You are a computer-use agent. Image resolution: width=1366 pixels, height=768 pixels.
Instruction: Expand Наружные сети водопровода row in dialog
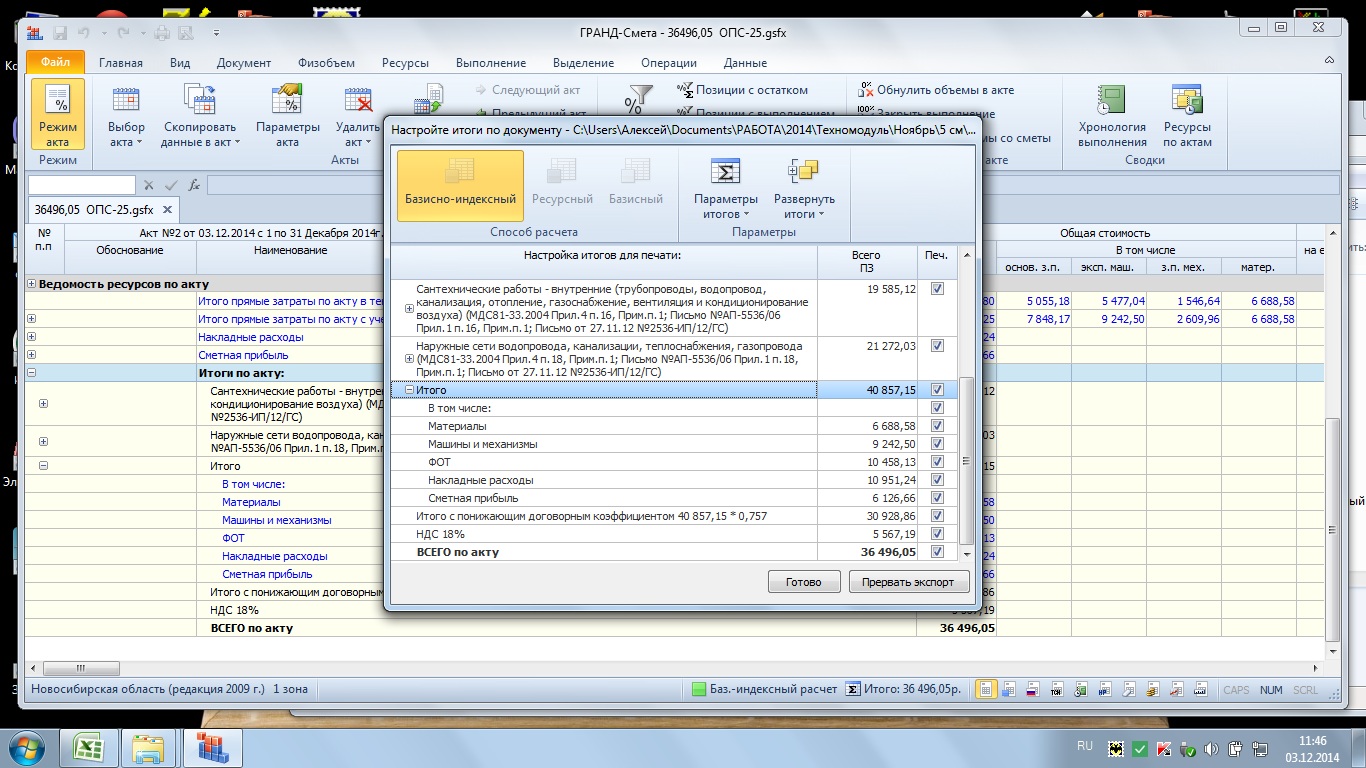click(410, 359)
